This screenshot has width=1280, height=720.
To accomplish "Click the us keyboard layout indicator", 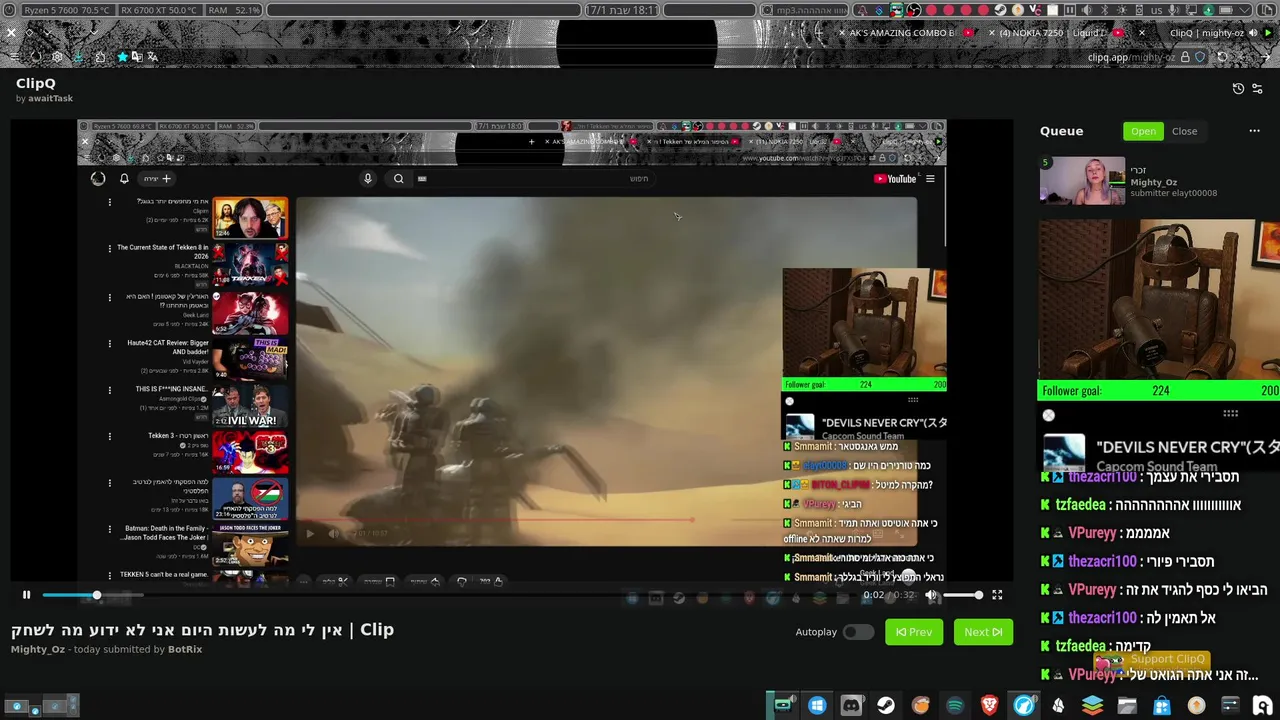I will (x=1156, y=10).
